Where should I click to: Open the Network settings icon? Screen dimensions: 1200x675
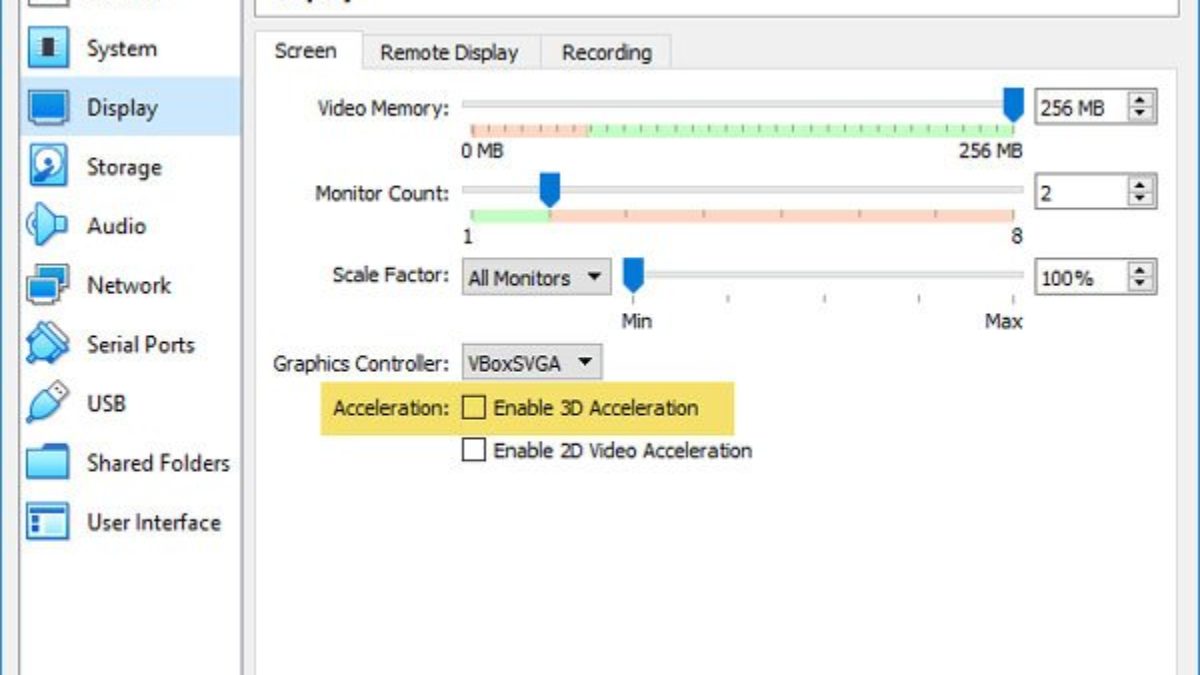coord(49,285)
